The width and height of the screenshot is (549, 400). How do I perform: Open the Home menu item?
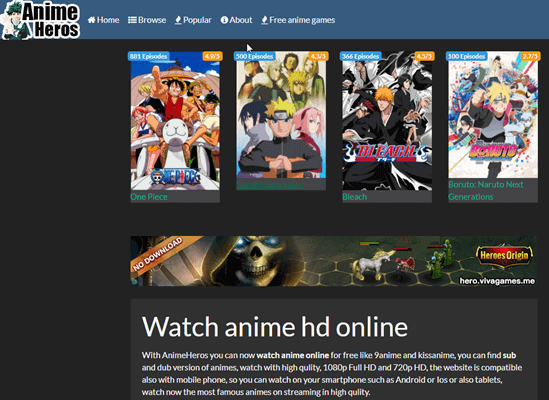pyautogui.click(x=103, y=20)
